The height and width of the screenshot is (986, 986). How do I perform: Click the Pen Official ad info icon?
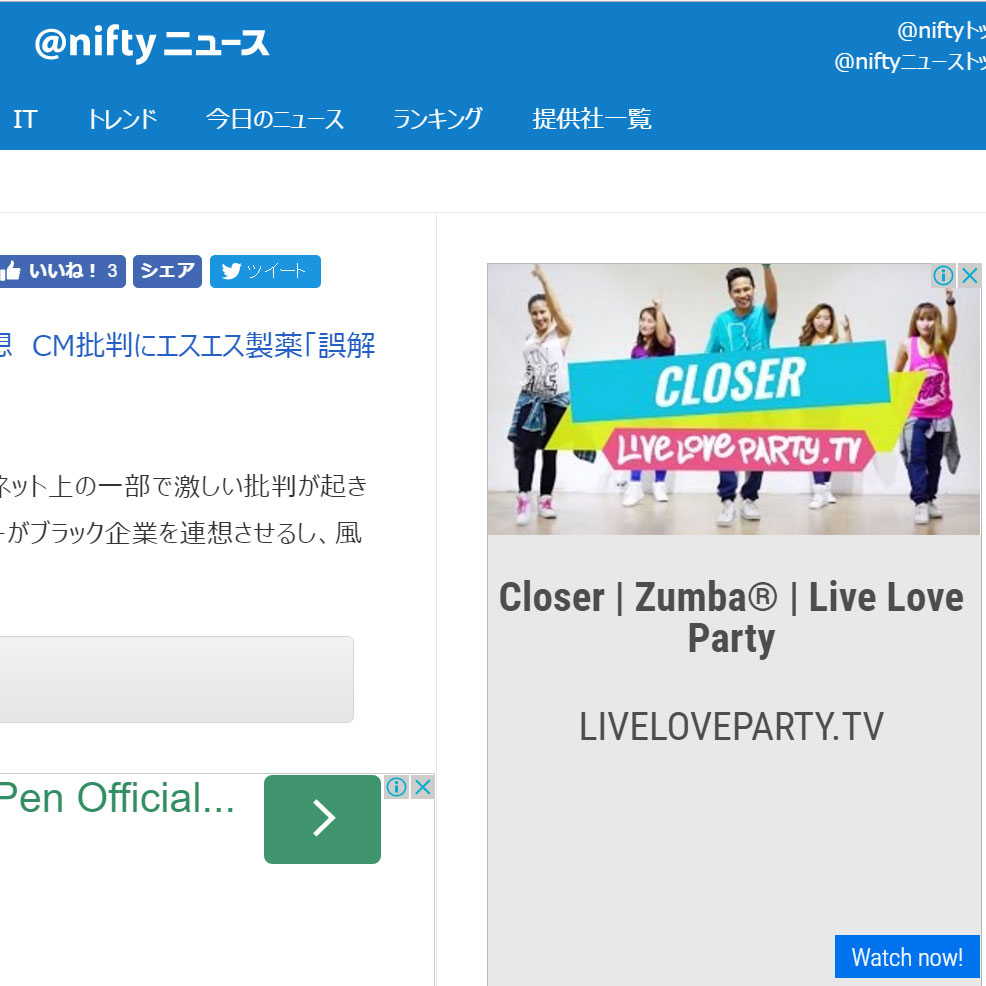[x=396, y=787]
